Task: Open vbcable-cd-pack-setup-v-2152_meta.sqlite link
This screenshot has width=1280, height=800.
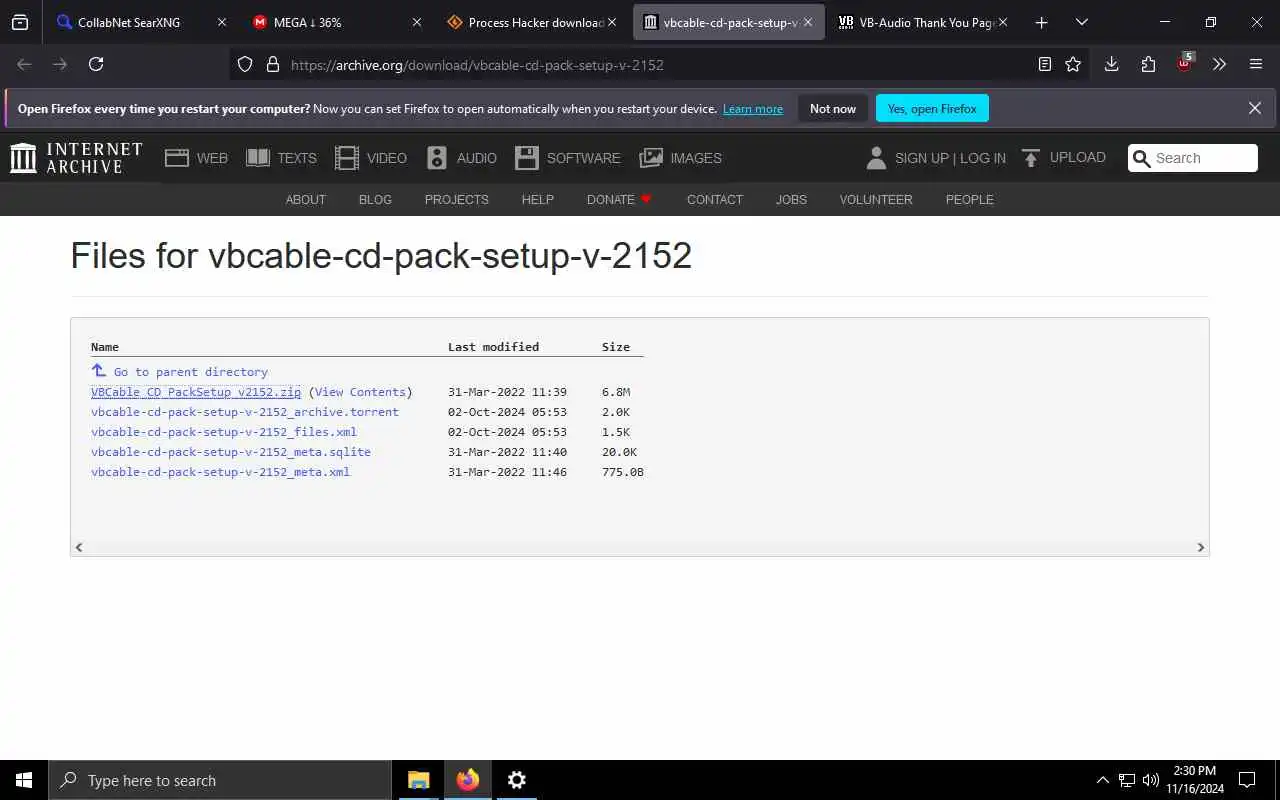Action: pos(231,452)
